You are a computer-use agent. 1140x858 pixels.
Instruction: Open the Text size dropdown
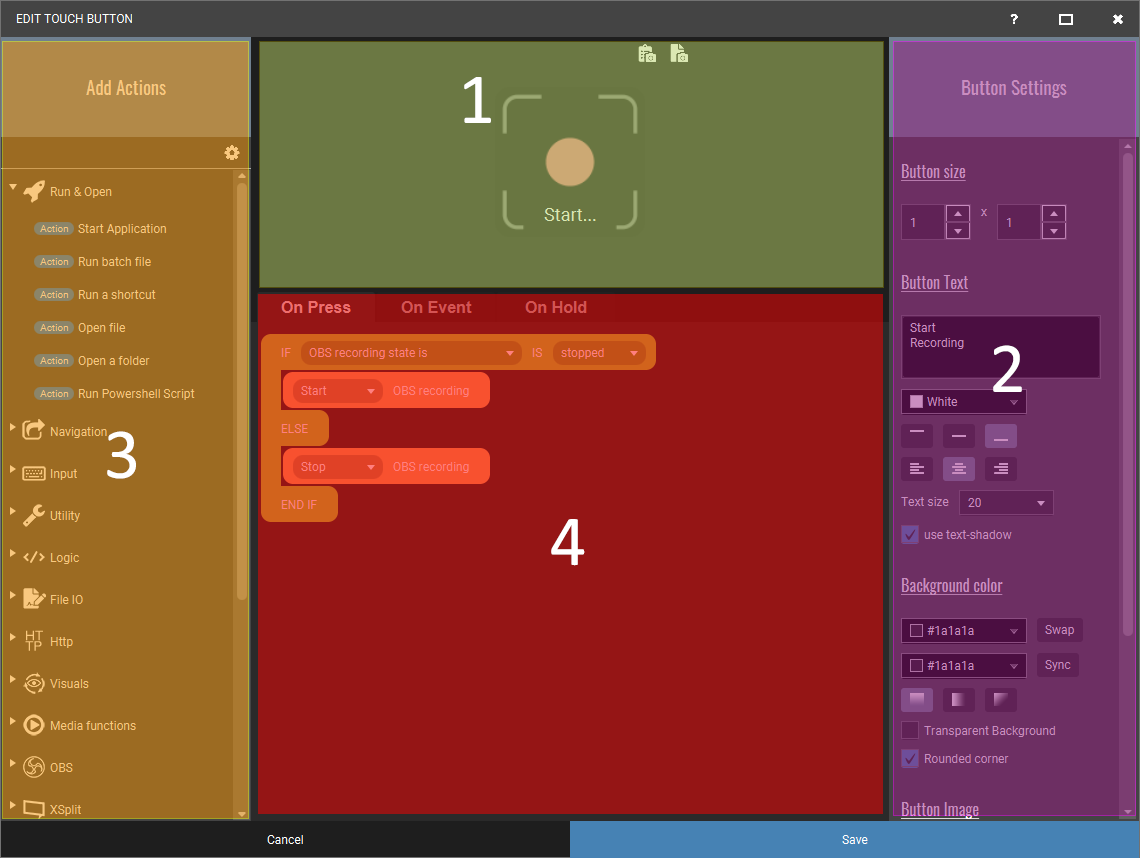[1005, 503]
